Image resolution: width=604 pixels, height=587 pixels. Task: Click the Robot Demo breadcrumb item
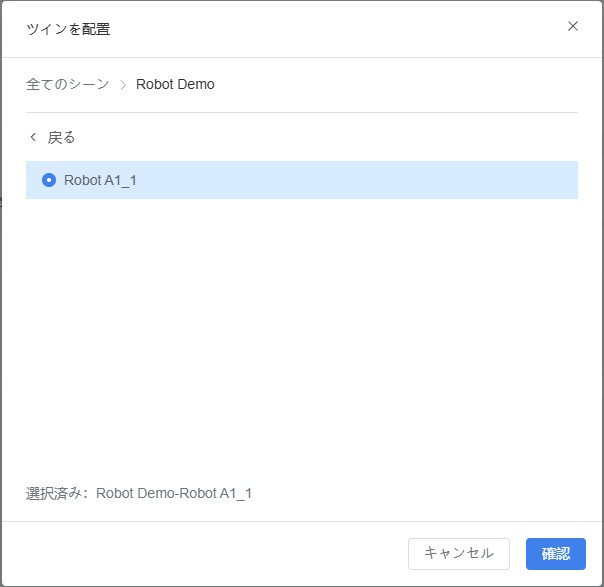[175, 84]
